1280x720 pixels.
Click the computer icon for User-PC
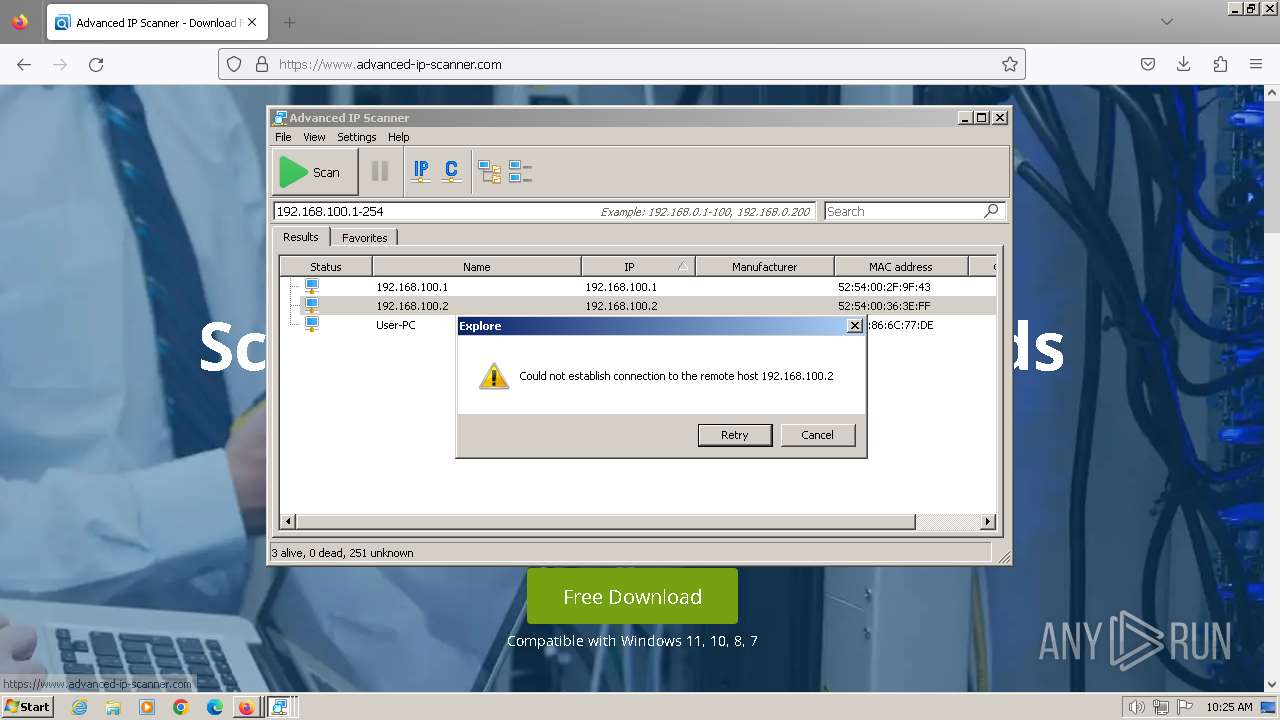pyautogui.click(x=312, y=325)
